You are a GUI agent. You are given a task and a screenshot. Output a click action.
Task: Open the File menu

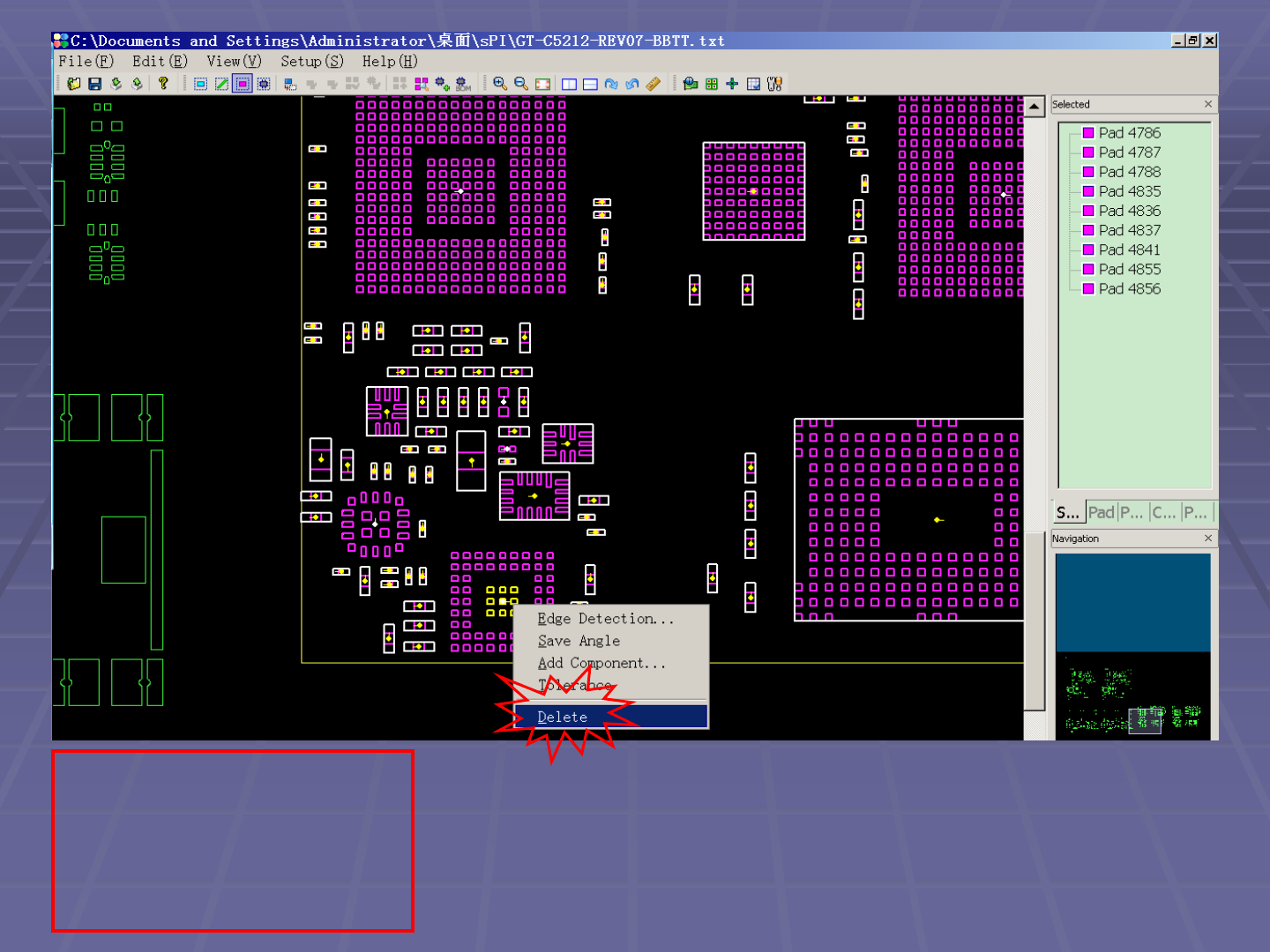pyautogui.click(x=86, y=62)
